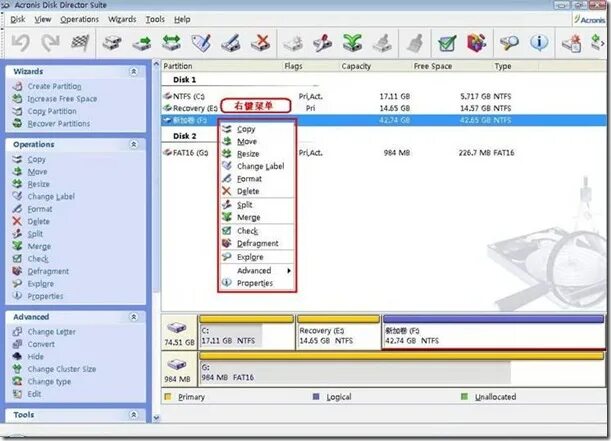Select Recovery (E:) partition row
This screenshot has height=441, width=611.
pos(384,108)
